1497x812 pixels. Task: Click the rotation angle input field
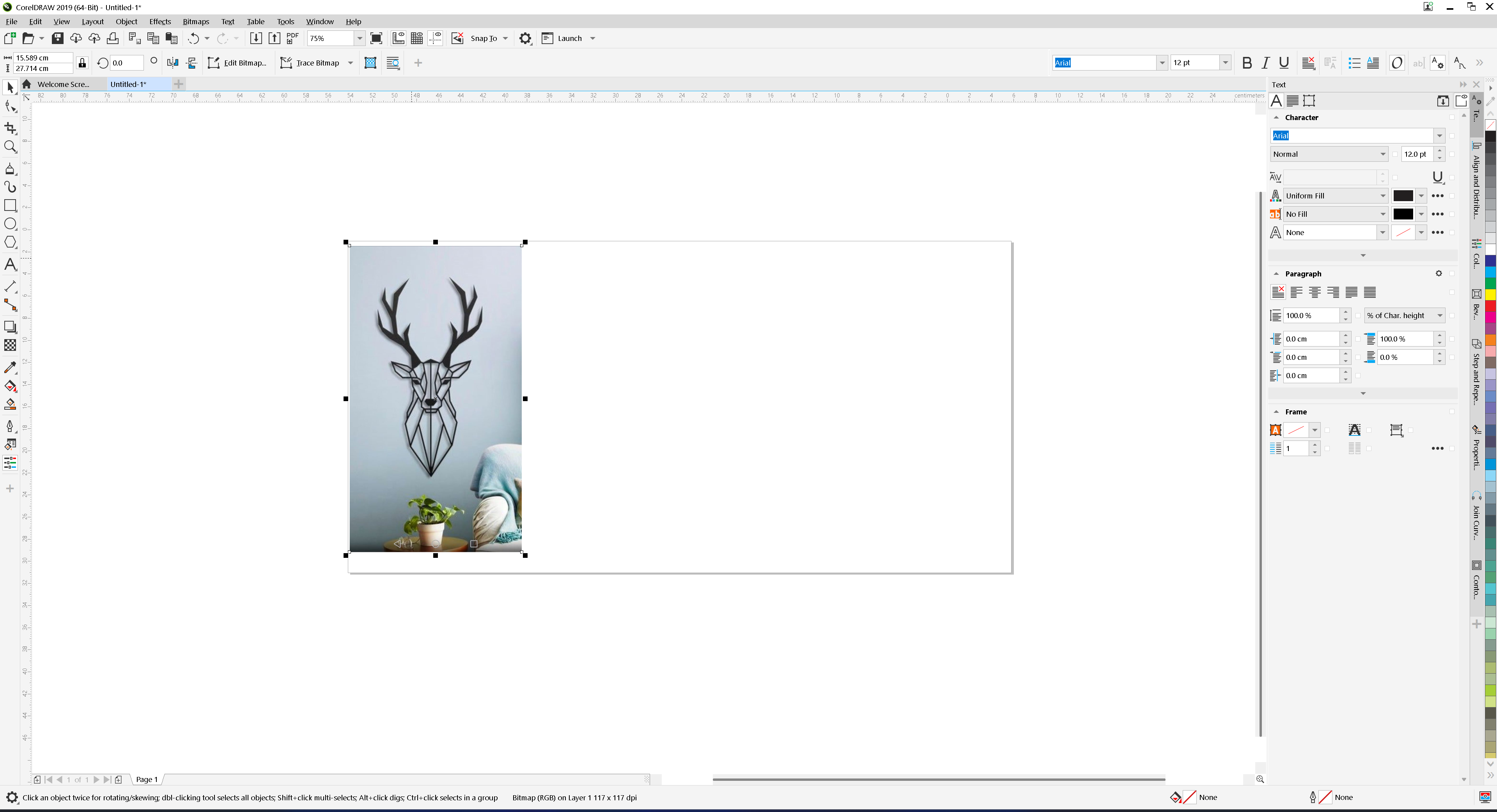(x=127, y=63)
